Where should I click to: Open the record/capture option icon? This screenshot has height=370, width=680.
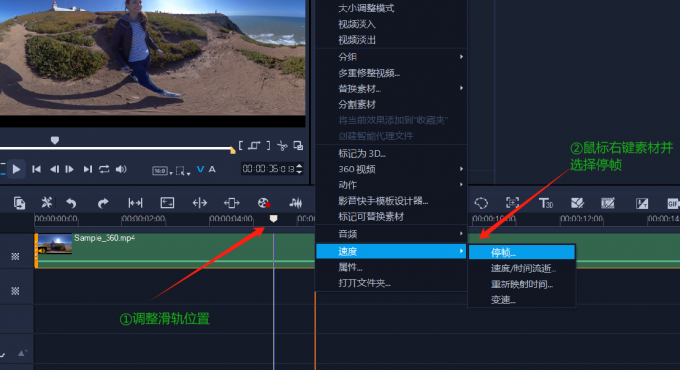click(264, 203)
